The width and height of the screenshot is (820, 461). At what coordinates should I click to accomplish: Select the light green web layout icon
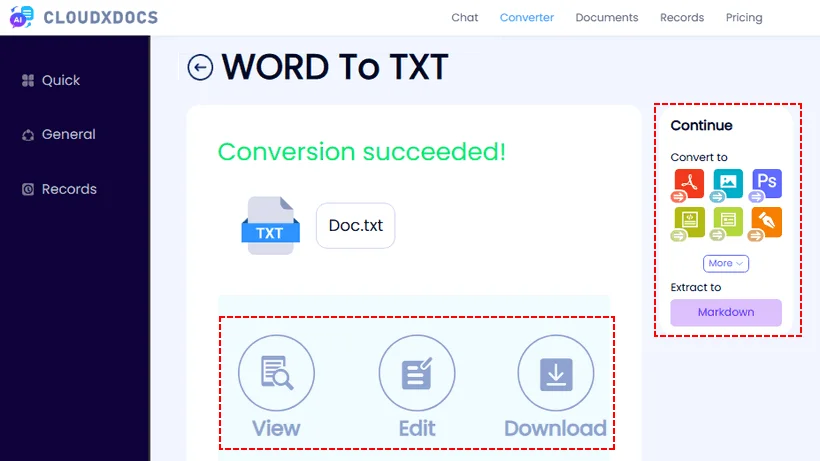[x=727, y=223]
